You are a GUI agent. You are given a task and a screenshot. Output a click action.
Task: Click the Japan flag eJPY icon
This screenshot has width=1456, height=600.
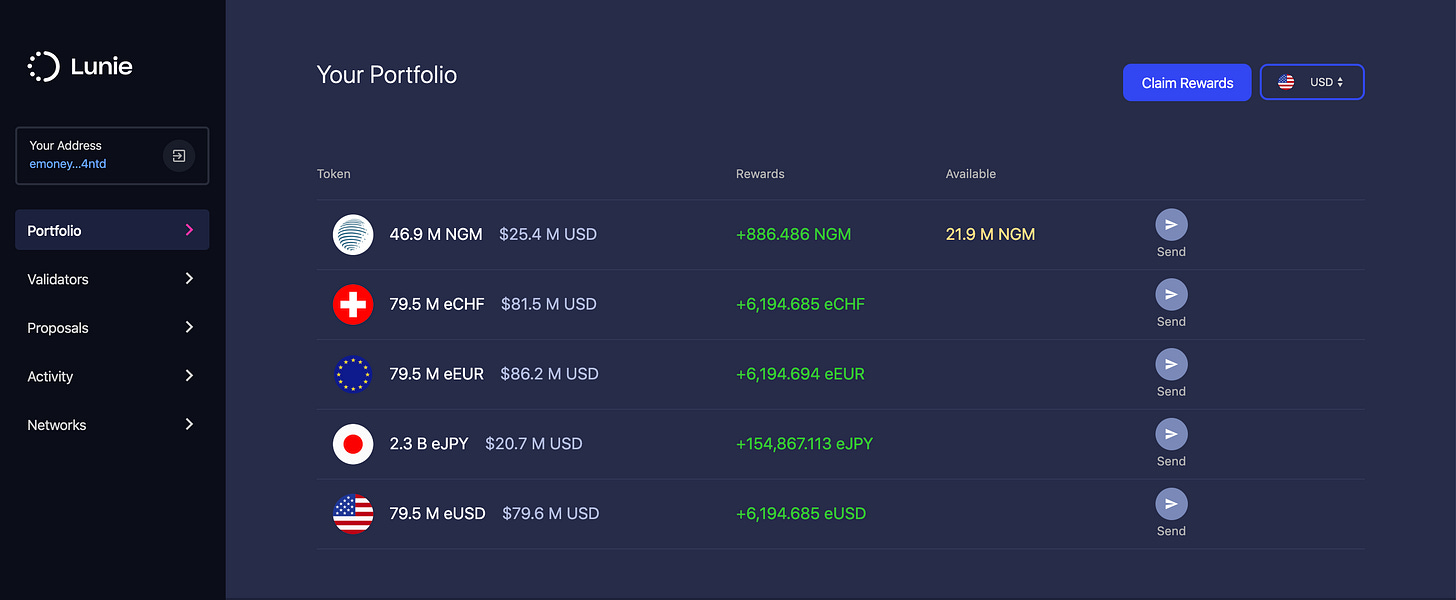tap(353, 444)
